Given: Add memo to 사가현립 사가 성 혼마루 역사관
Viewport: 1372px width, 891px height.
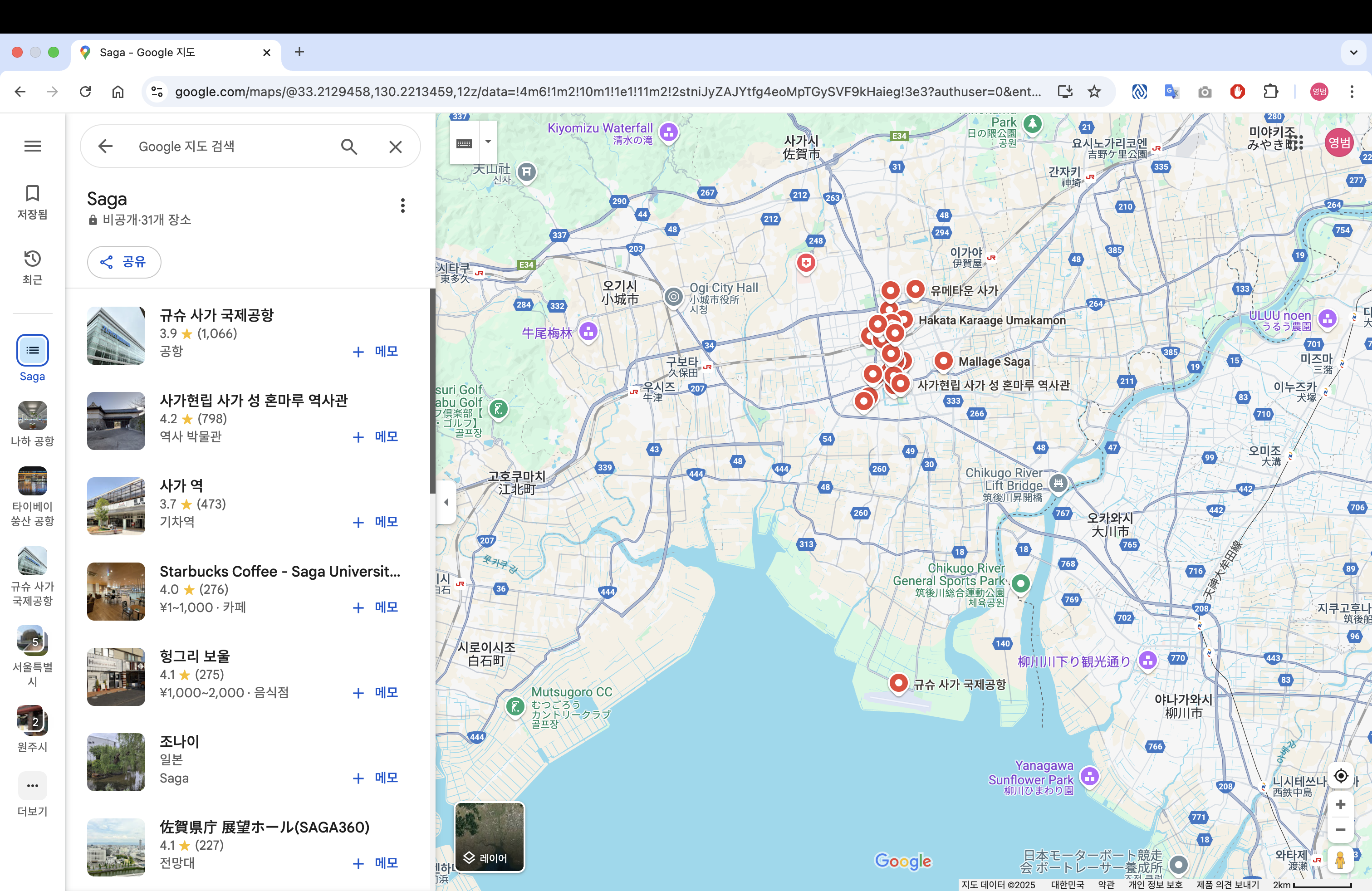Looking at the screenshot, I should point(375,437).
